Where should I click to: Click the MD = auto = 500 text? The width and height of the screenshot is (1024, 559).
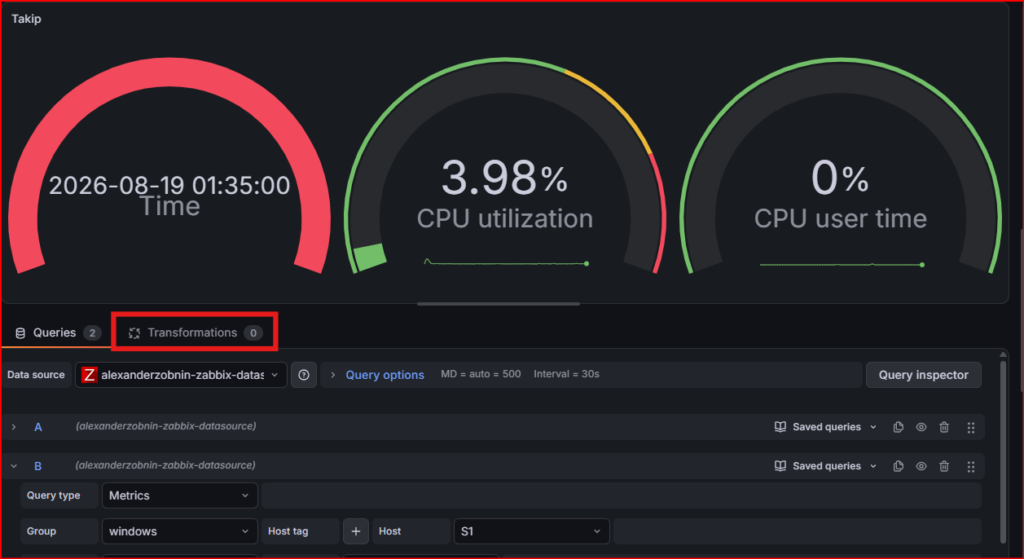click(481, 374)
